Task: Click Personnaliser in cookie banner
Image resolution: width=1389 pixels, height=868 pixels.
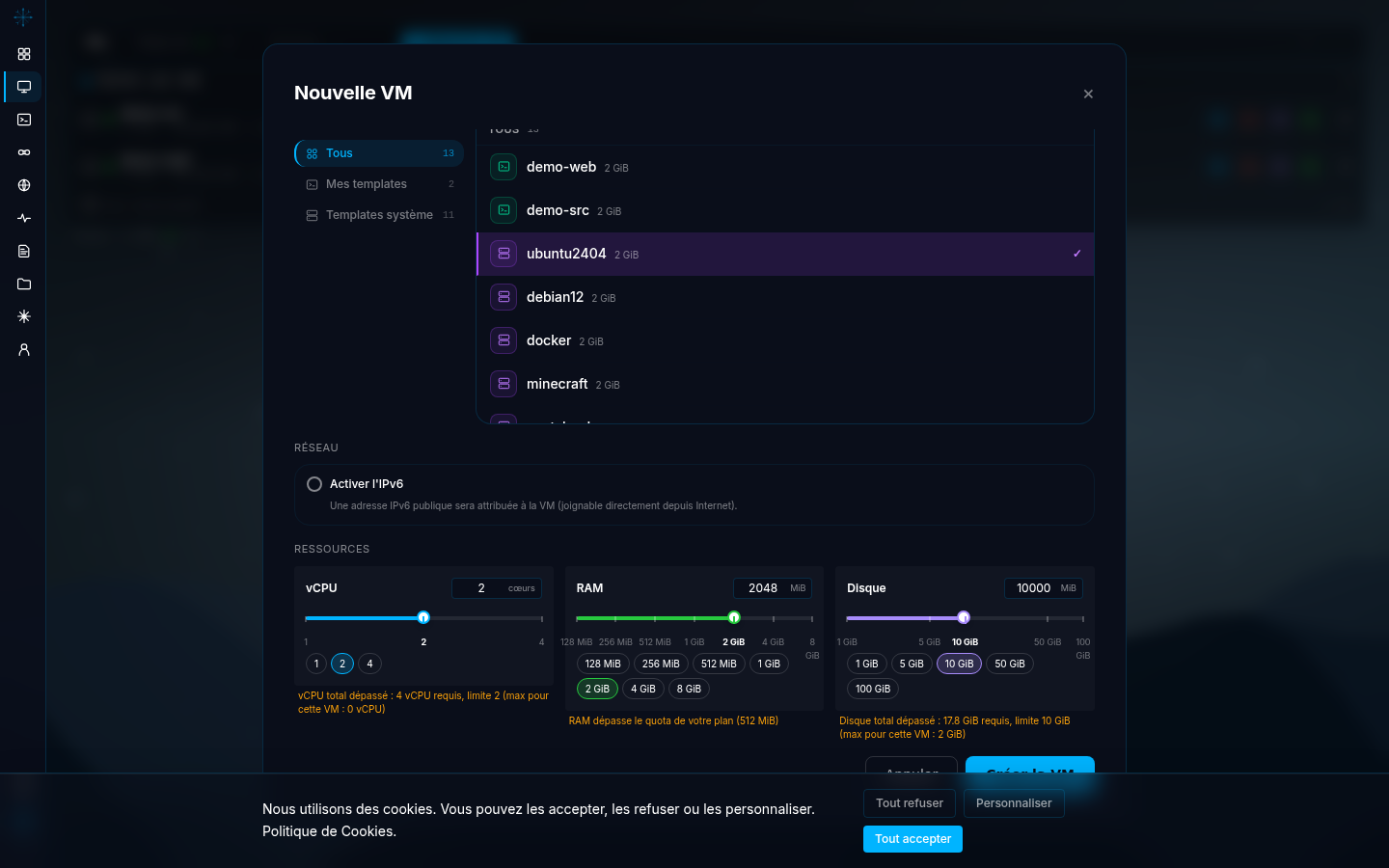Action: pos(1014,803)
